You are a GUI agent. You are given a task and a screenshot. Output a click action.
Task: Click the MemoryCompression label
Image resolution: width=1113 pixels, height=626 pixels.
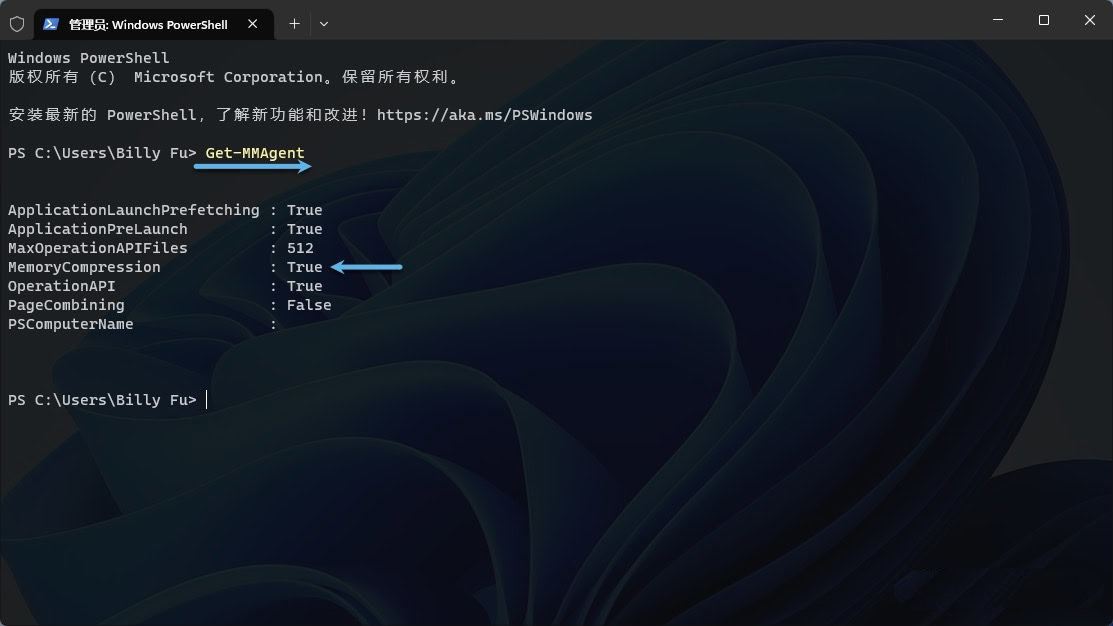pyautogui.click(x=84, y=267)
